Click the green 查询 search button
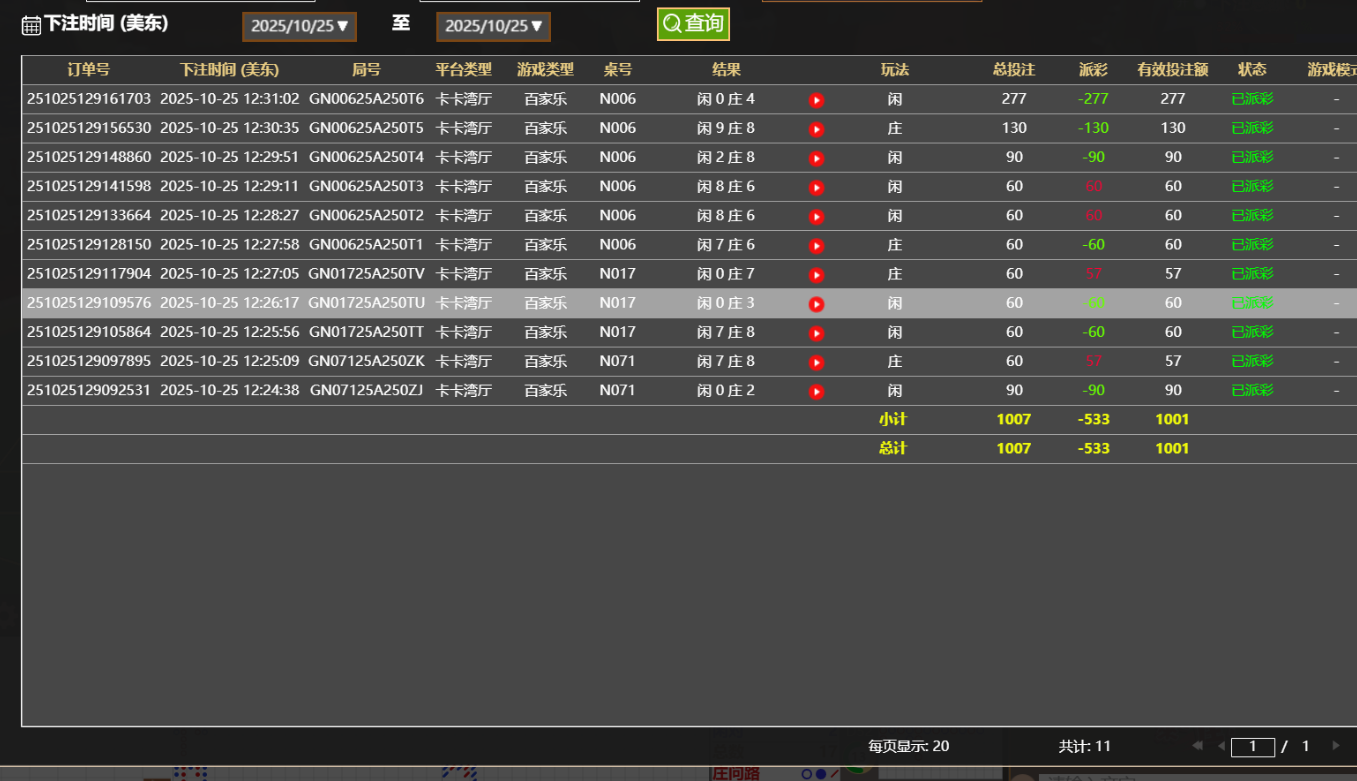Image resolution: width=1357 pixels, height=781 pixels. 693,24
